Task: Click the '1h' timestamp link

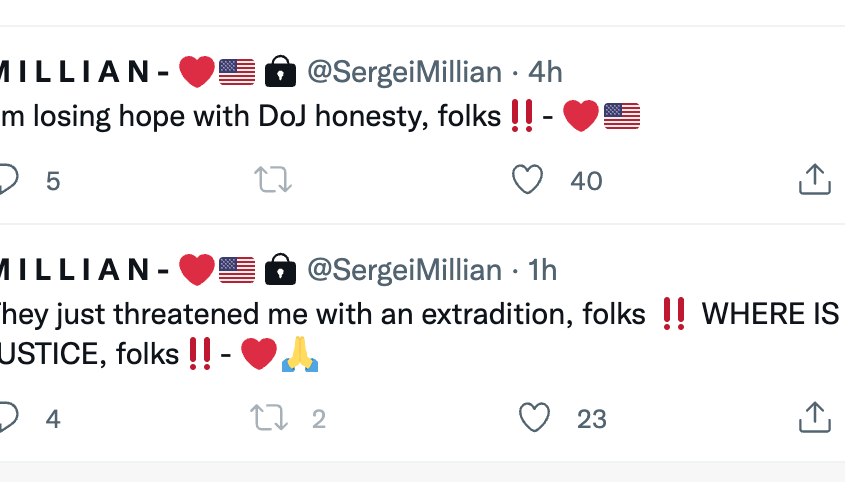Action: click(x=543, y=270)
